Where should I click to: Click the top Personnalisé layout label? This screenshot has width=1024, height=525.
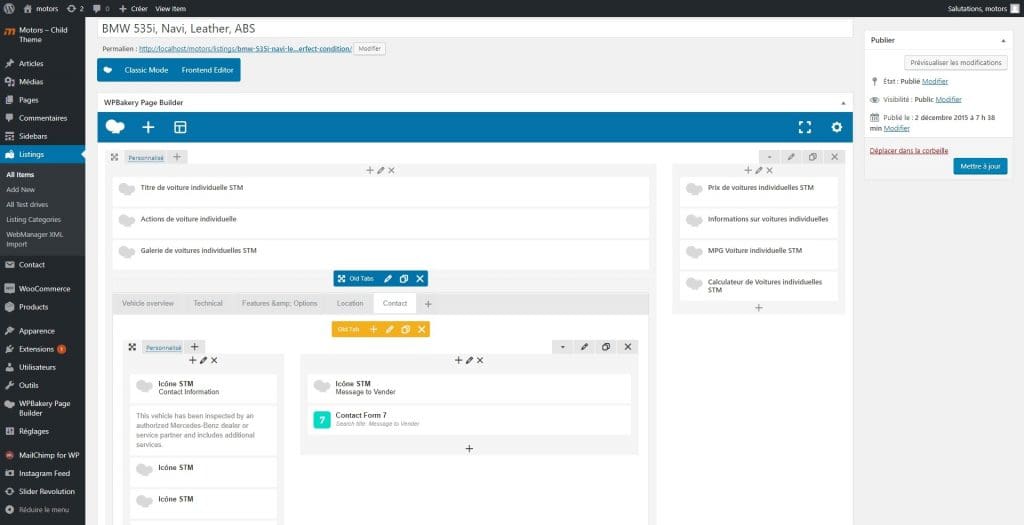point(146,157)
